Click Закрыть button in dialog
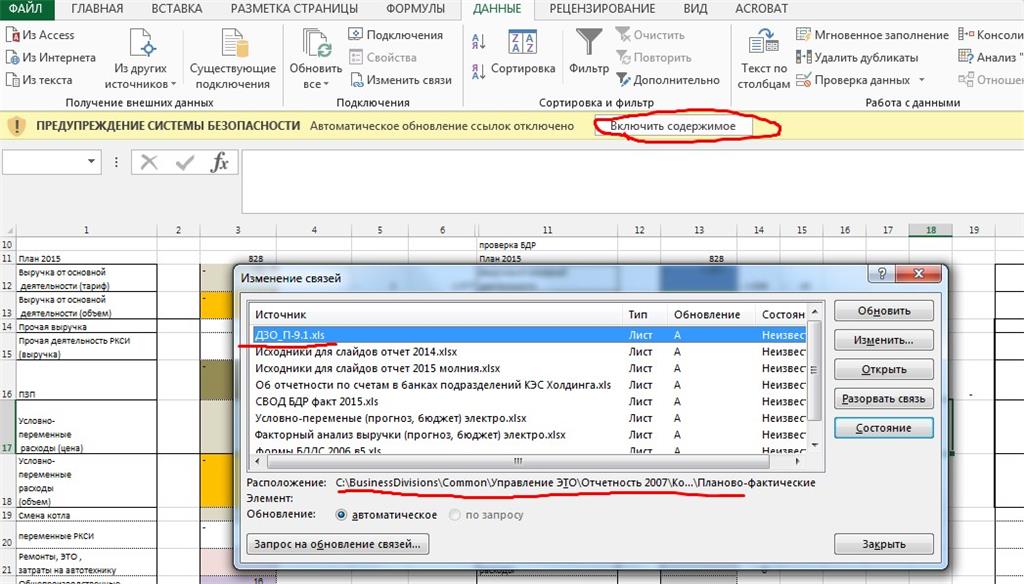This screenshot has height=584, width=1024. coord(884,544)
